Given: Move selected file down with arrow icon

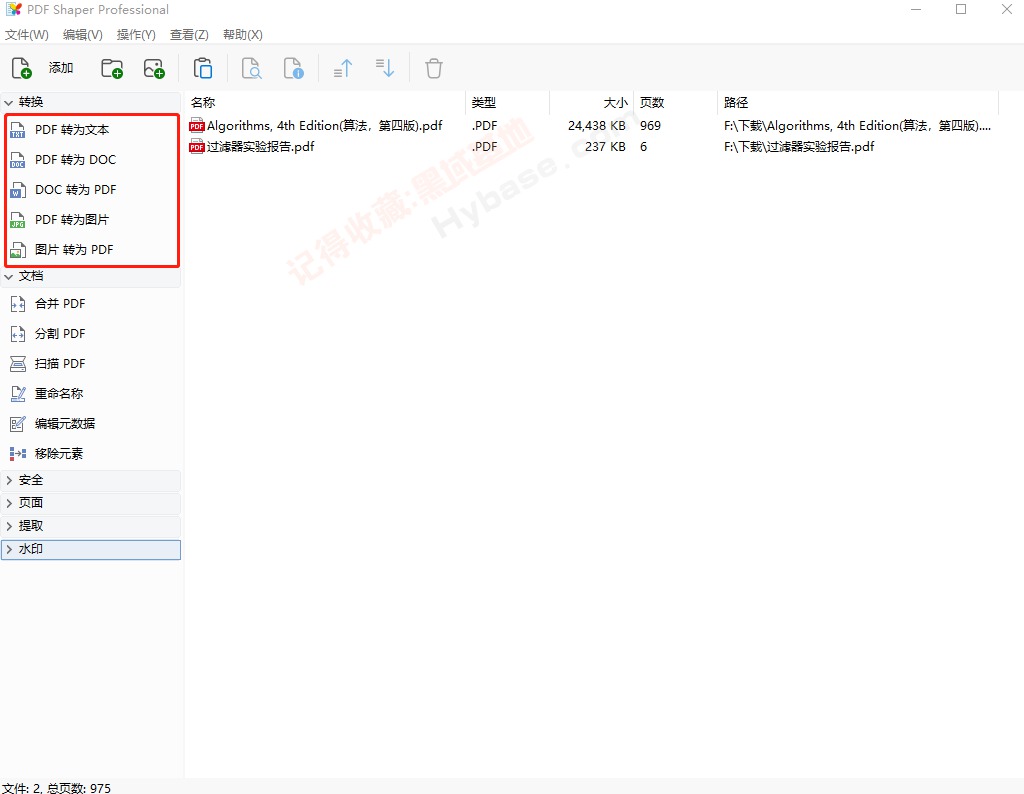Looking at the screenshot, I should pos(385,68).
